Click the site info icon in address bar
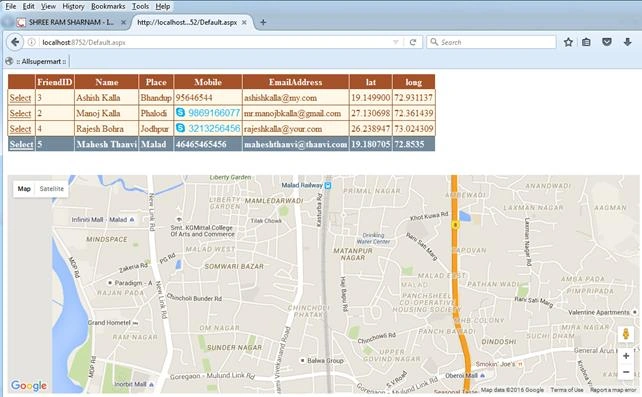The width and height of the screenshot is (642, 397). click(32, 42)
